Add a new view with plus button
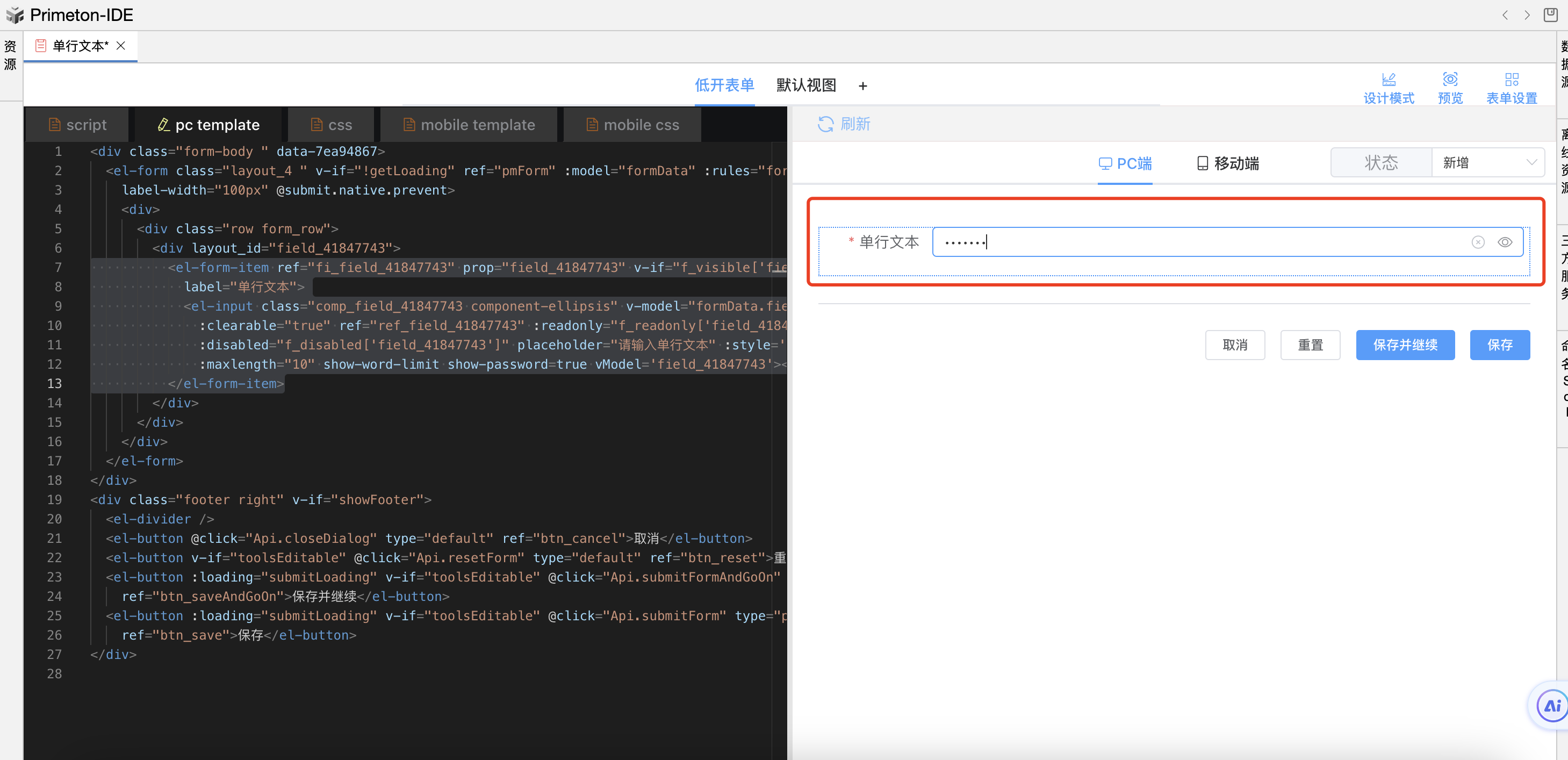The image size is (1568, 760). point(862,86)
